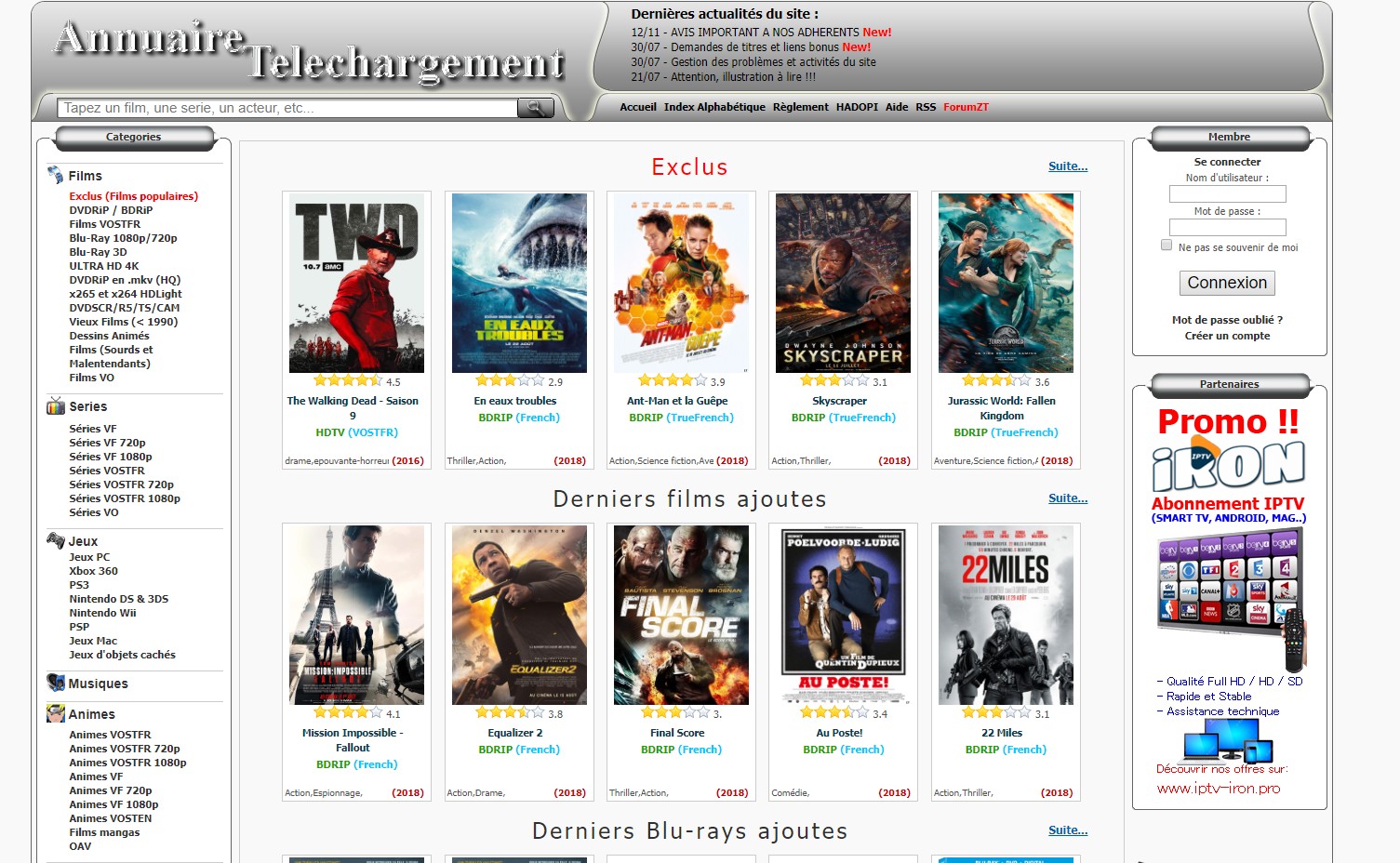Open the Ant-Man et la Guêpe poster
Screen dimensions: 1400x863
coord(681,283)
